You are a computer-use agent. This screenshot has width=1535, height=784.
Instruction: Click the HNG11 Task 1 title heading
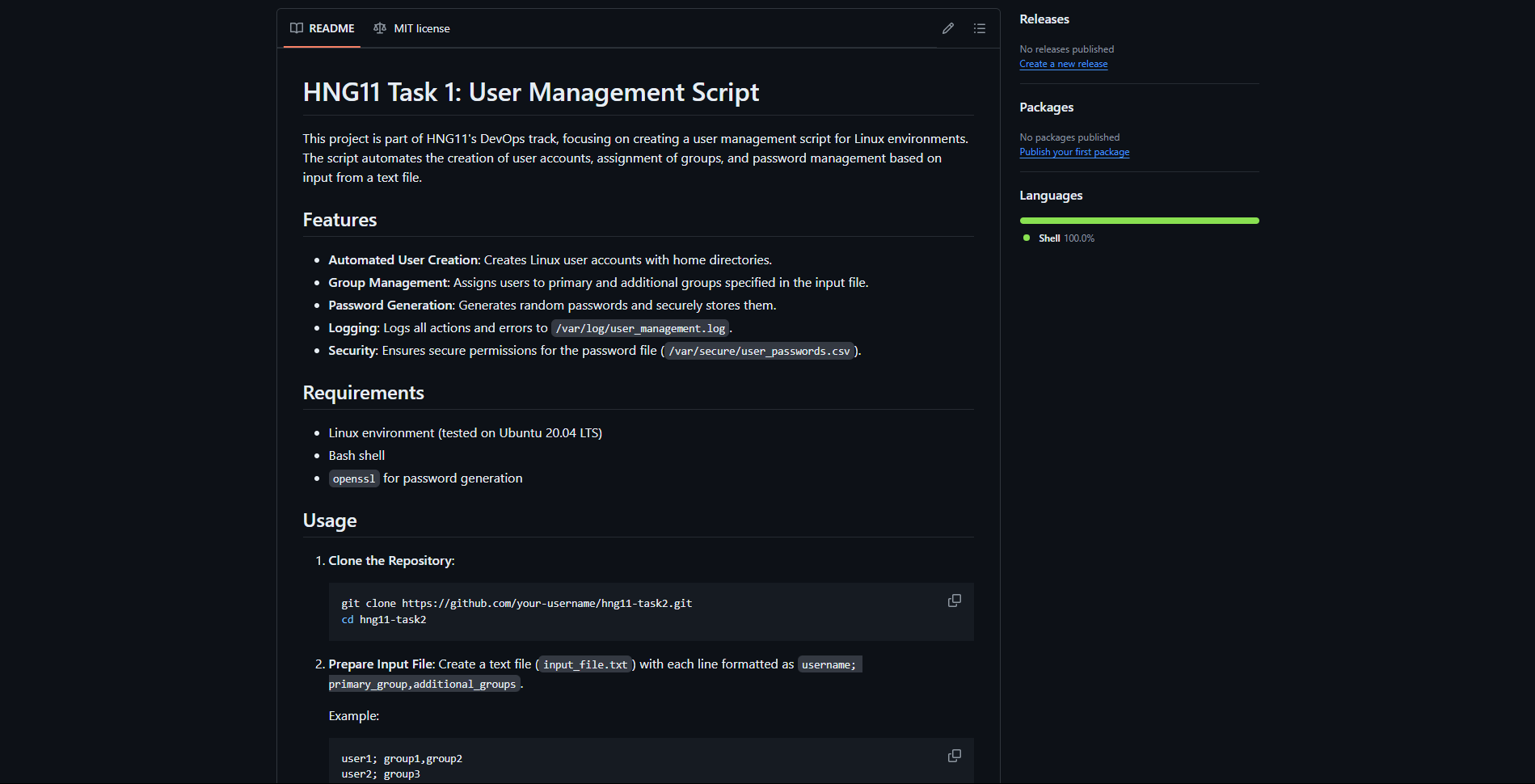[x=530, y=92]
